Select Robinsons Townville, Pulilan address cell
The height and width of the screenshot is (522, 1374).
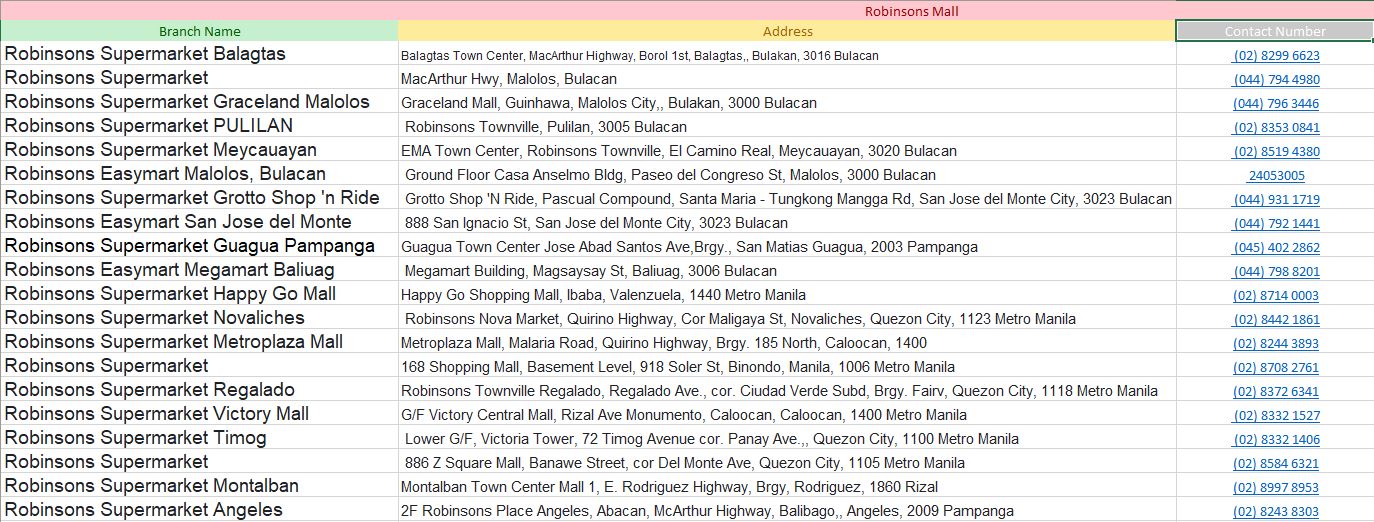pos(787,126)
